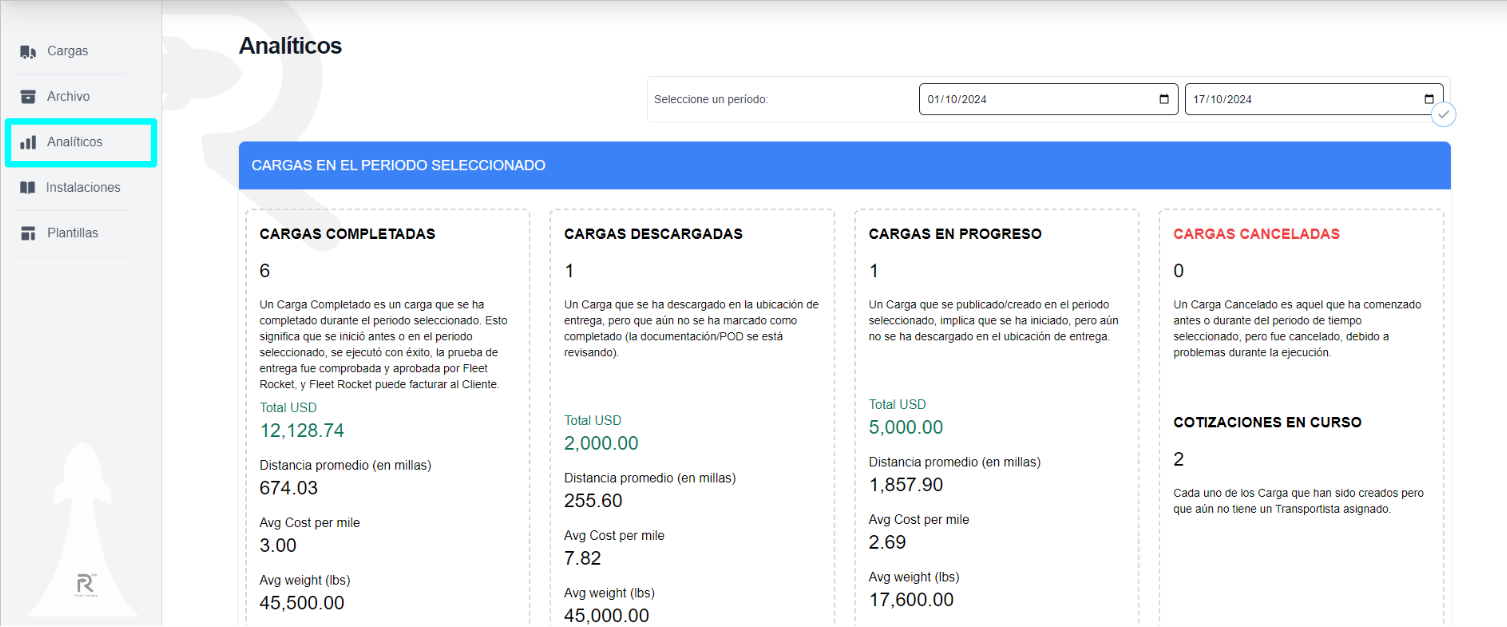The height and width of the screenshot is (627, 1507).
Task: Click the Instalaciones book icon
Action: pyautogui.click(x=28, y=188)
